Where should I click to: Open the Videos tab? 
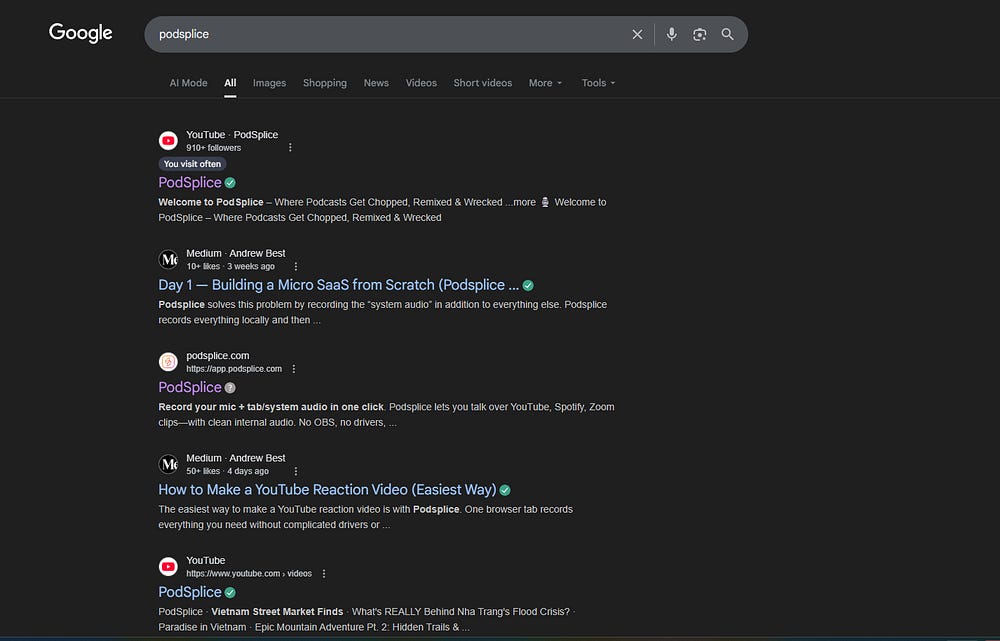point(421,83)
